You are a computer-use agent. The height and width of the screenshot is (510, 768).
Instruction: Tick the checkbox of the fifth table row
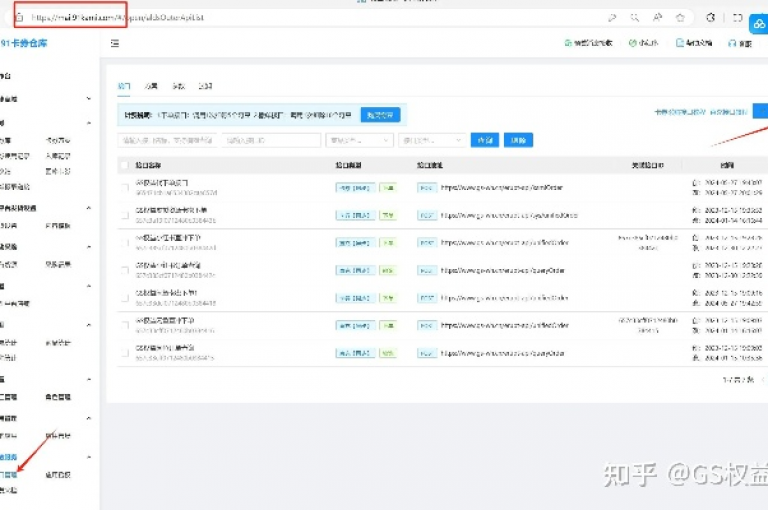click(x=125, y=298)
